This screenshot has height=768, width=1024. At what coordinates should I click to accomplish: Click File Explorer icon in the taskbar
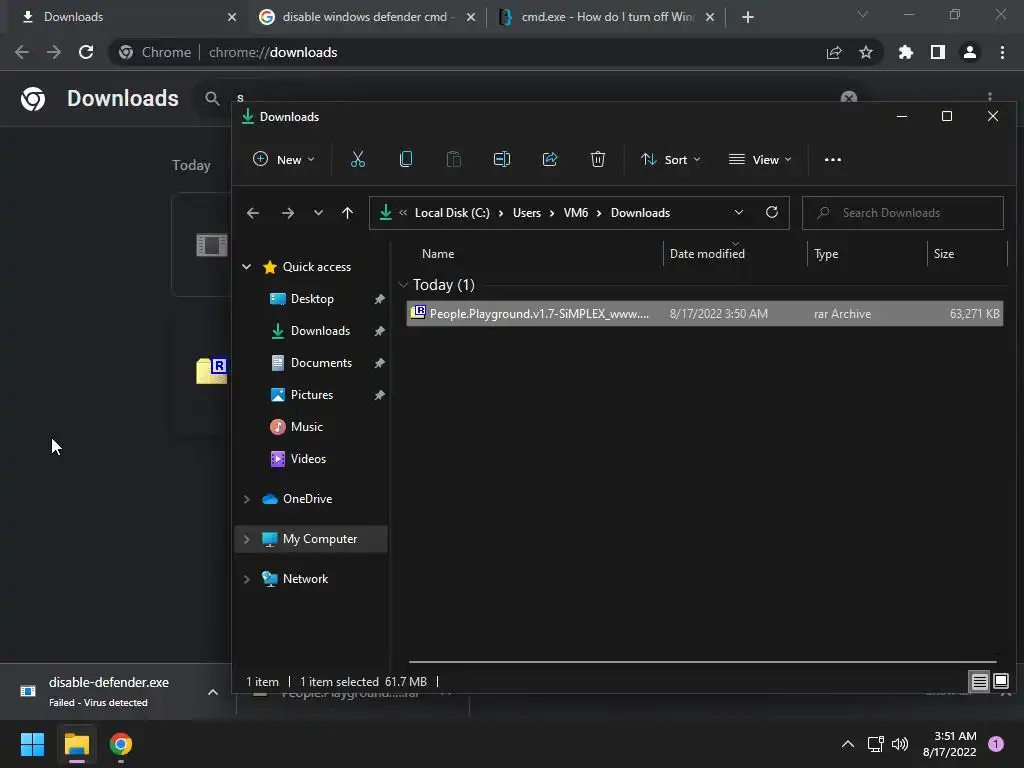point(76,744)
